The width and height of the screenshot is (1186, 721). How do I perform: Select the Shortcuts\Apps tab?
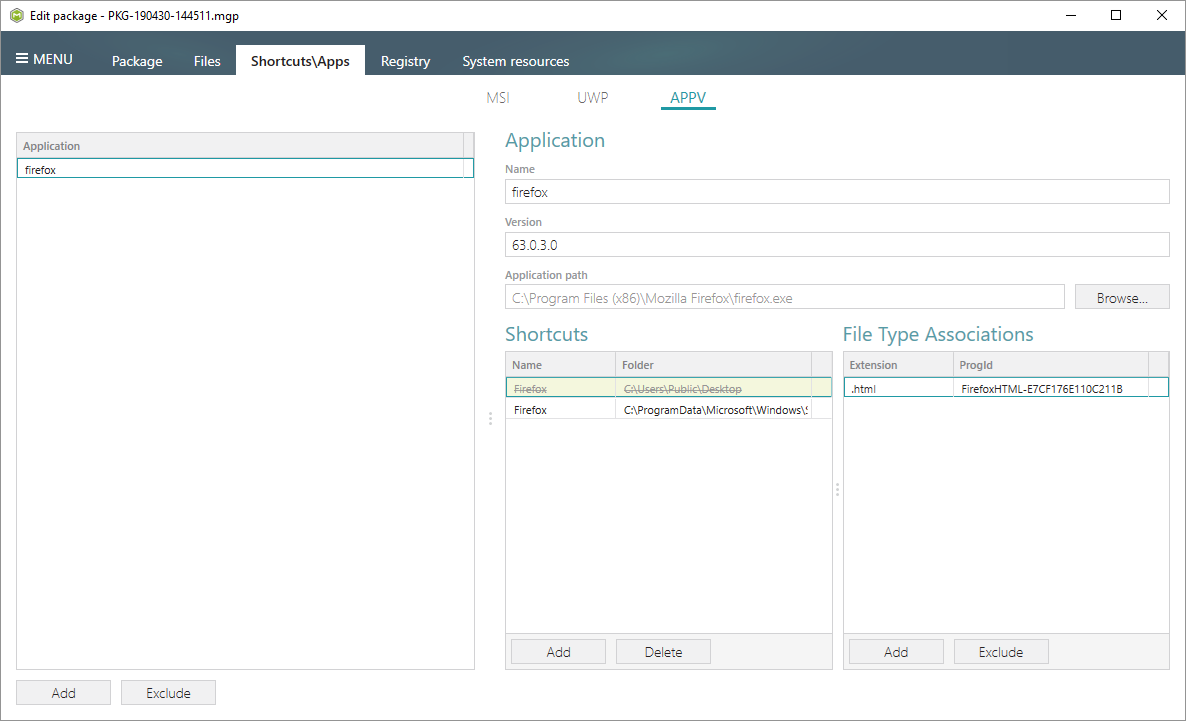point(300,61)
